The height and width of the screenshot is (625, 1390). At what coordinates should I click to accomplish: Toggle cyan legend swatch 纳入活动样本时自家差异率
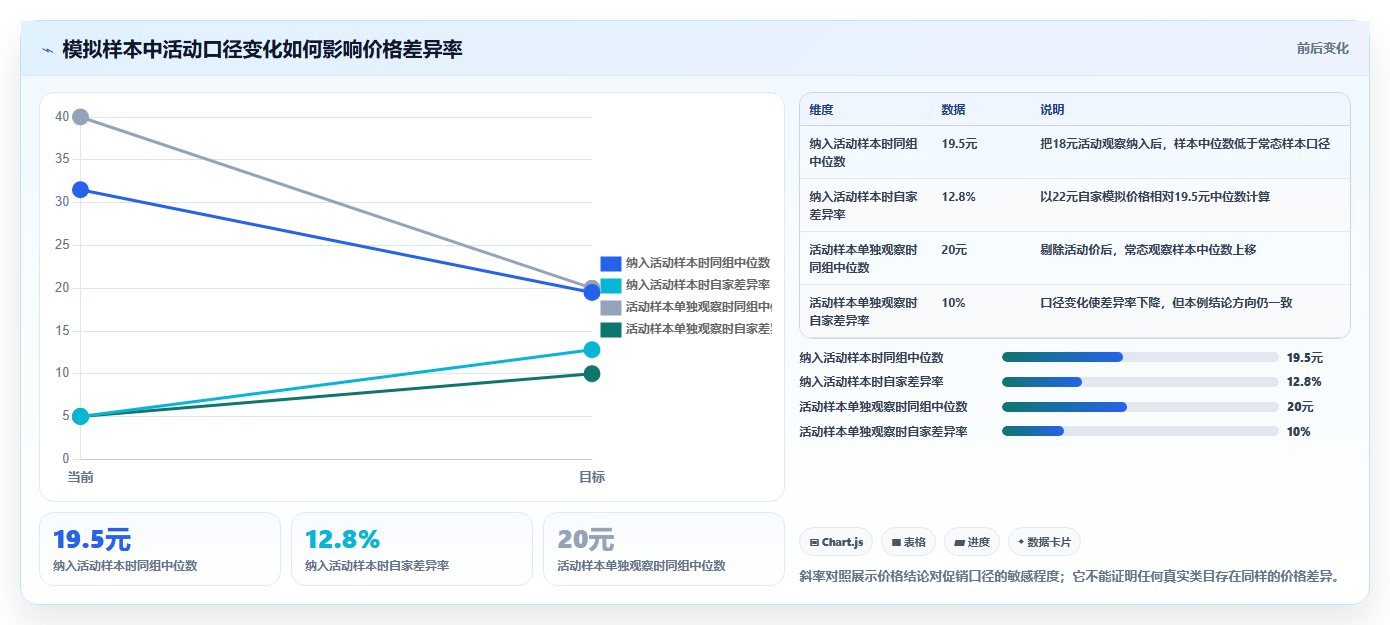click(x=611, y=285)
